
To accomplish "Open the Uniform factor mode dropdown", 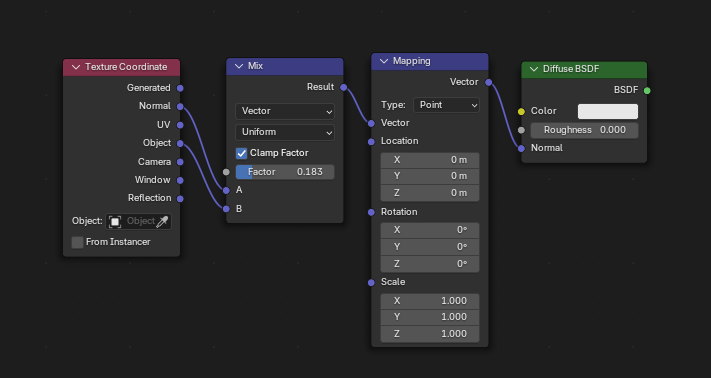I will [285, 132].
